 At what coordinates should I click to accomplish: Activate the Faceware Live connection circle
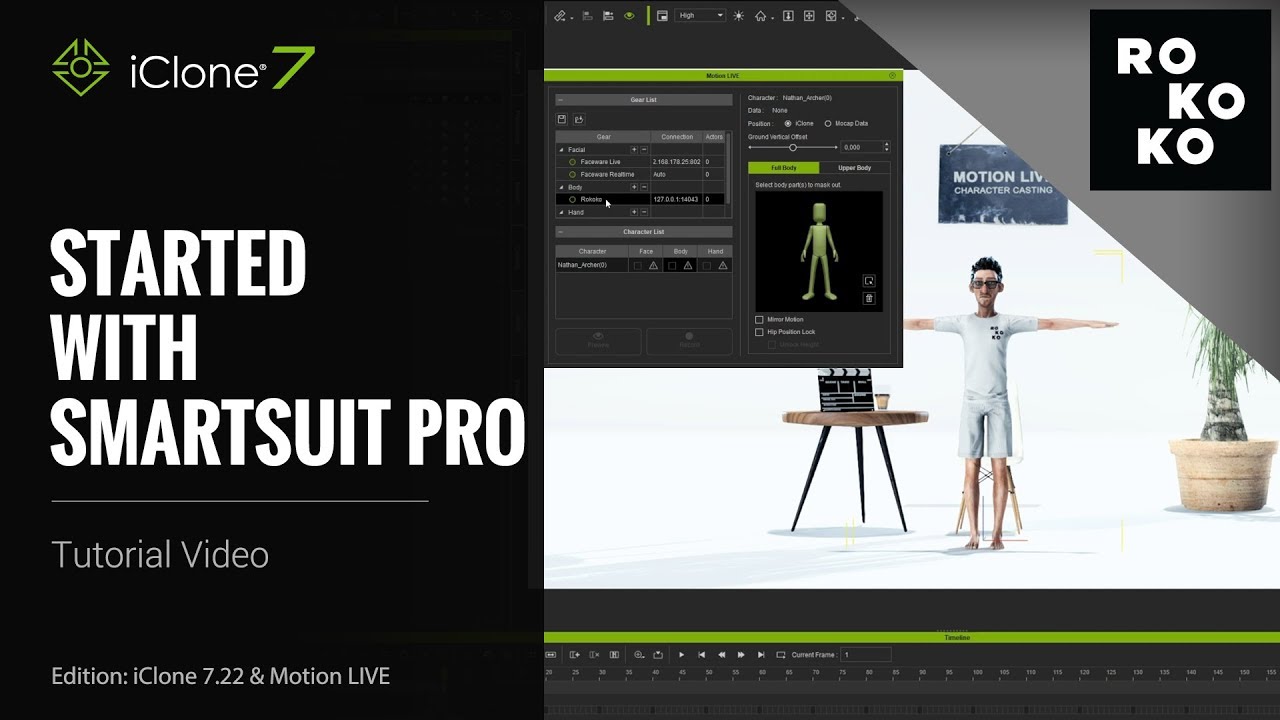573,162
